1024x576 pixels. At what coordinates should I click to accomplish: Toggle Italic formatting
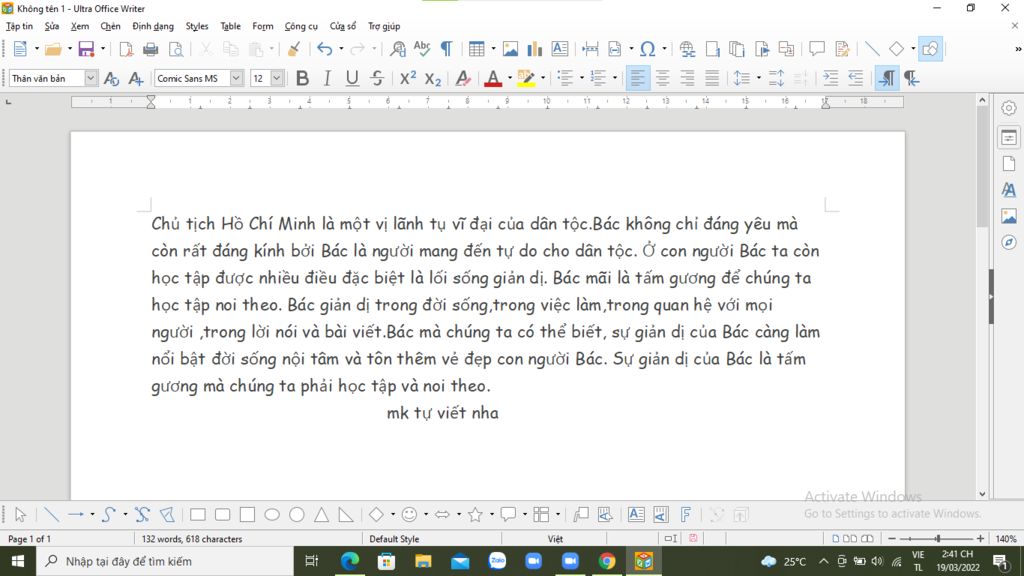coord(327,78)
